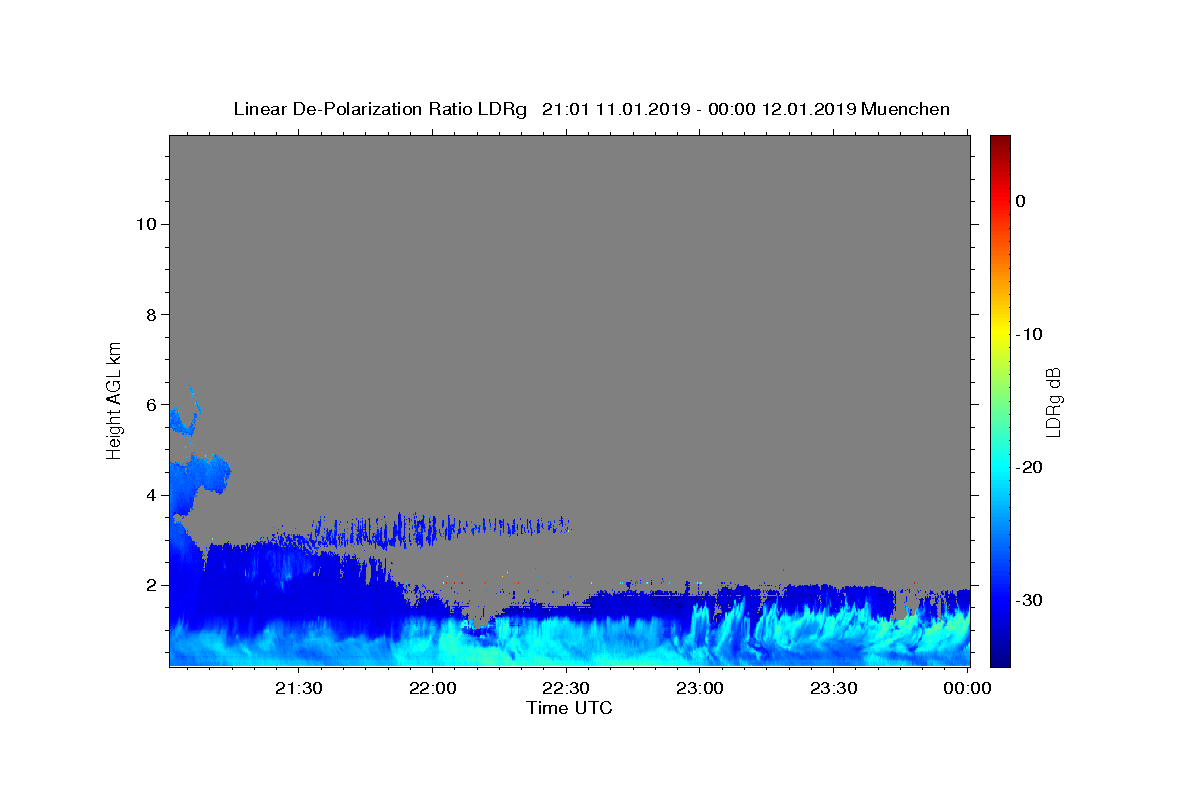This screenshot has width=1200, height=800.
Task: Click the dark red top of colorbar
Action: [x=1000, y=142]
